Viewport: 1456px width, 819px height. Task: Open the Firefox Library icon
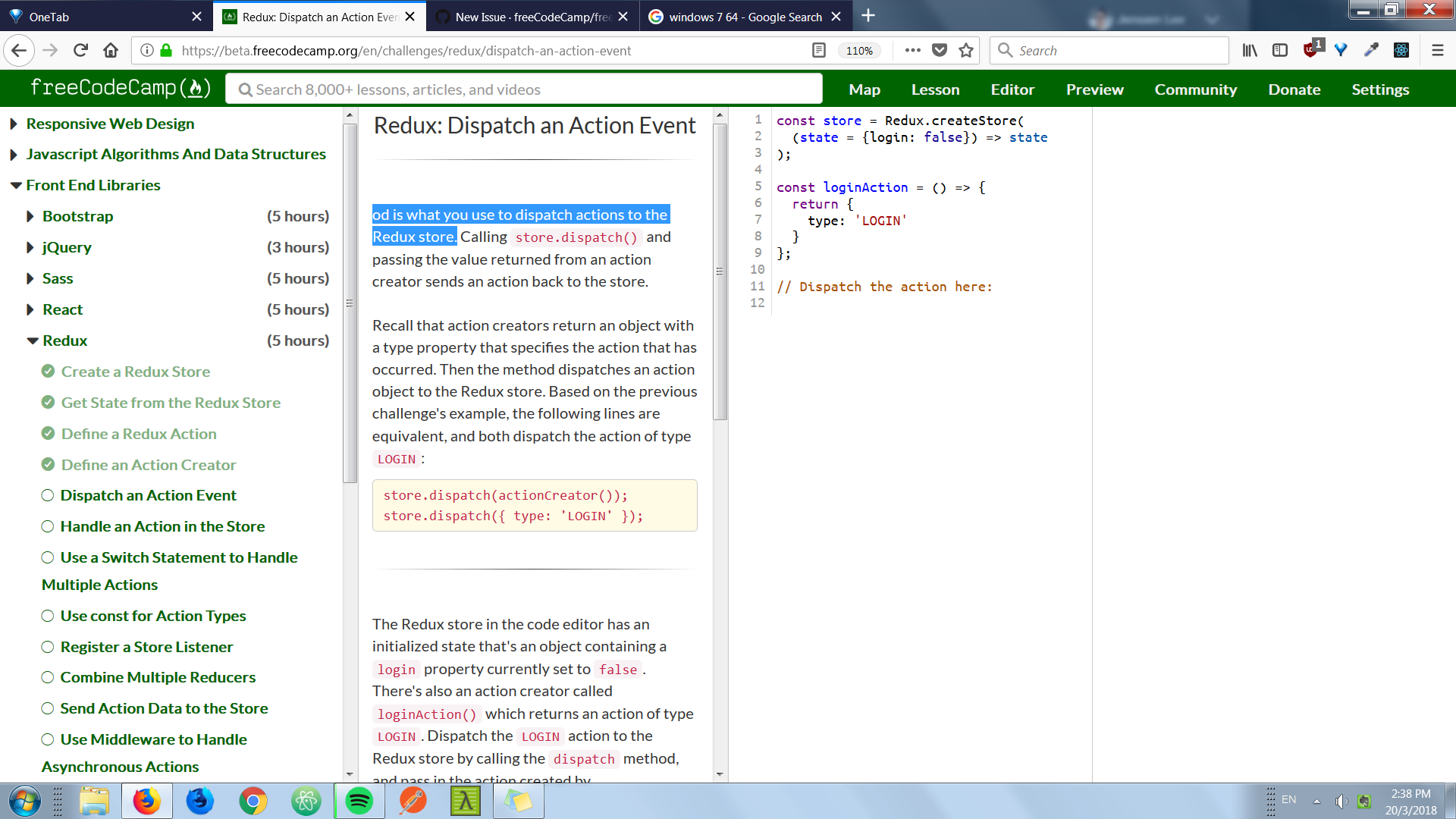(x=1250, y=50)
